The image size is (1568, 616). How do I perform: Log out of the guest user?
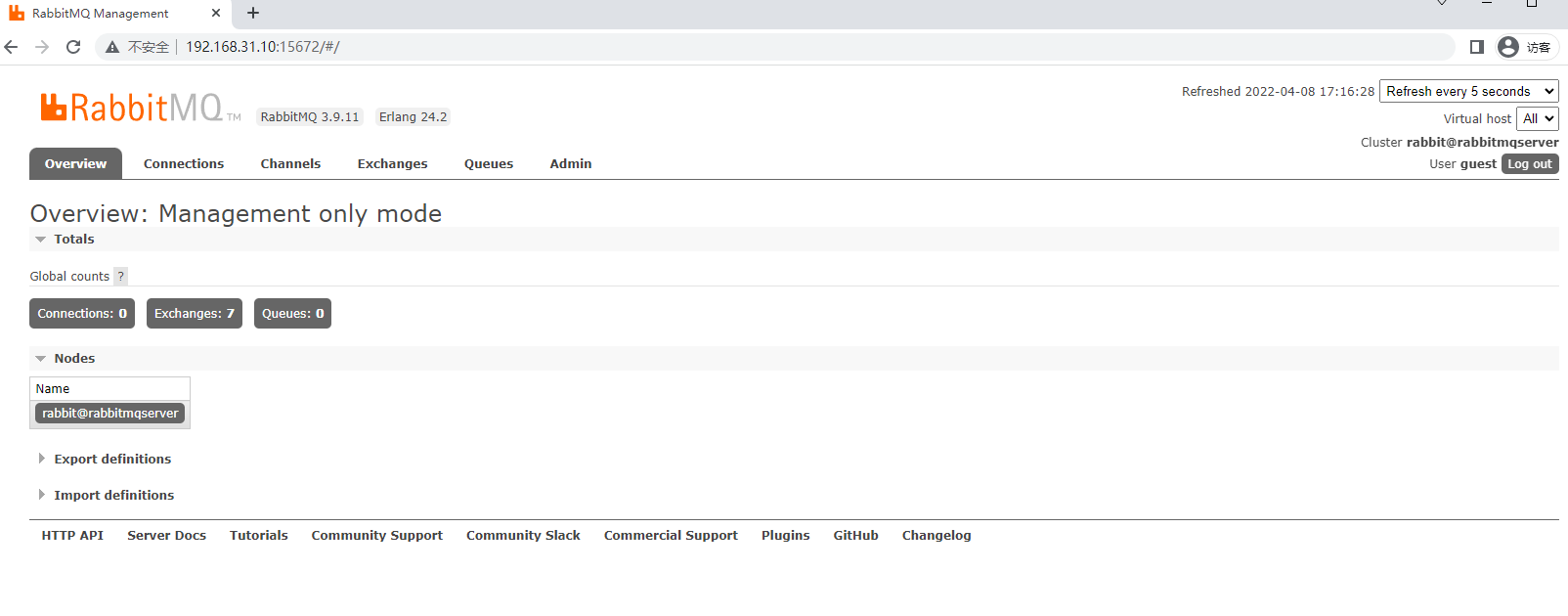(1529, 164)
